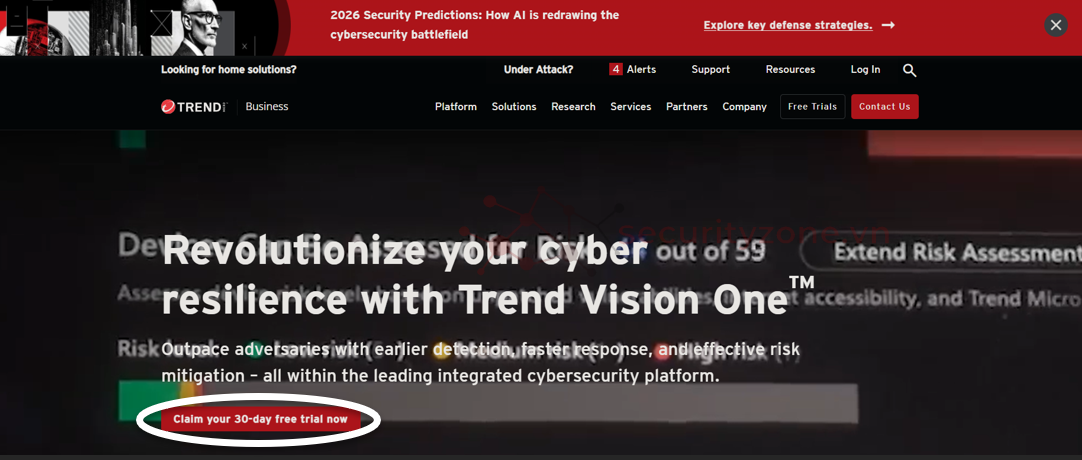Follow the Looking for home solutions link
1082x460 pixels.
(x=228, y=70)
